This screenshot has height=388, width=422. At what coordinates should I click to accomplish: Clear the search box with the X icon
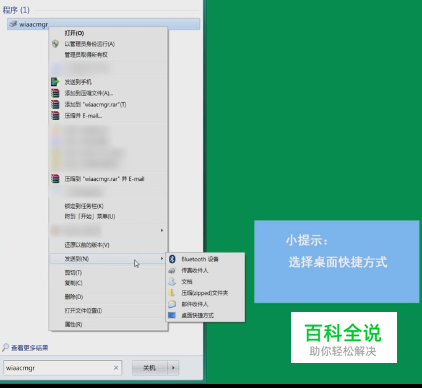pyautogui.click(x=116, y=368)
